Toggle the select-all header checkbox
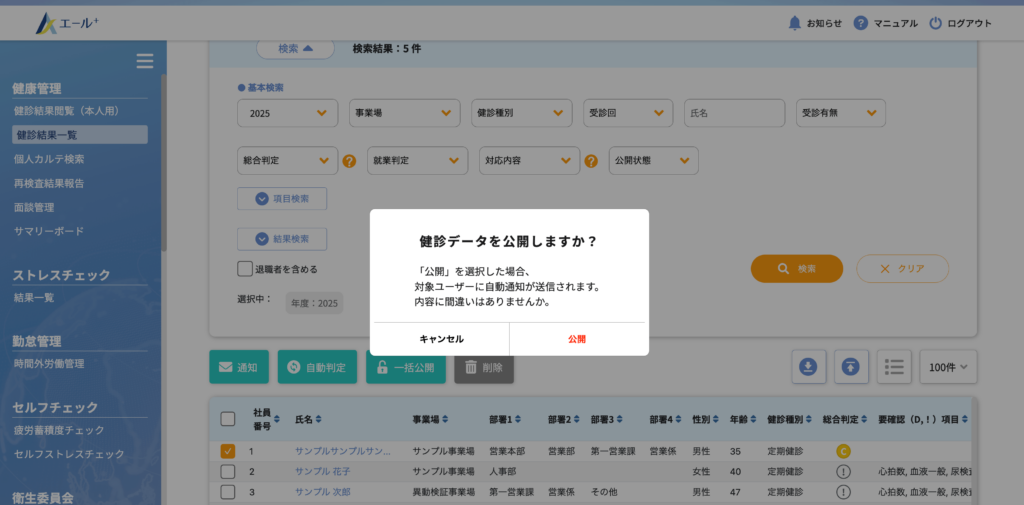 [228, 419]
